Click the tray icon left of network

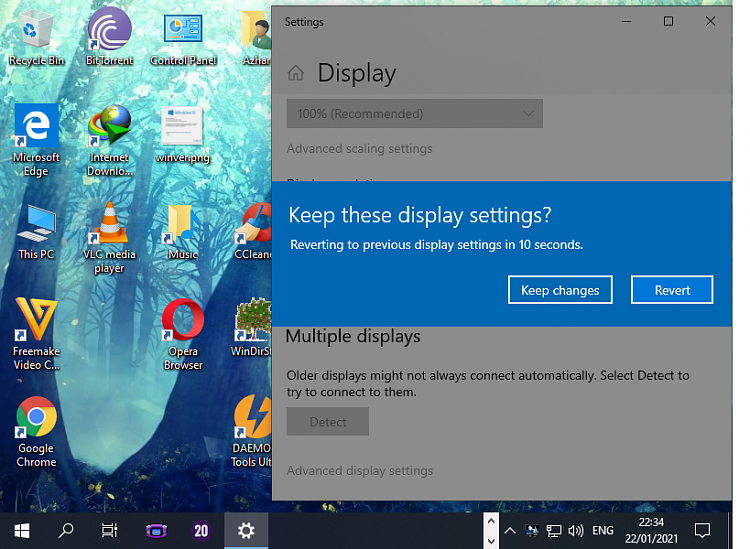(532, 530)
